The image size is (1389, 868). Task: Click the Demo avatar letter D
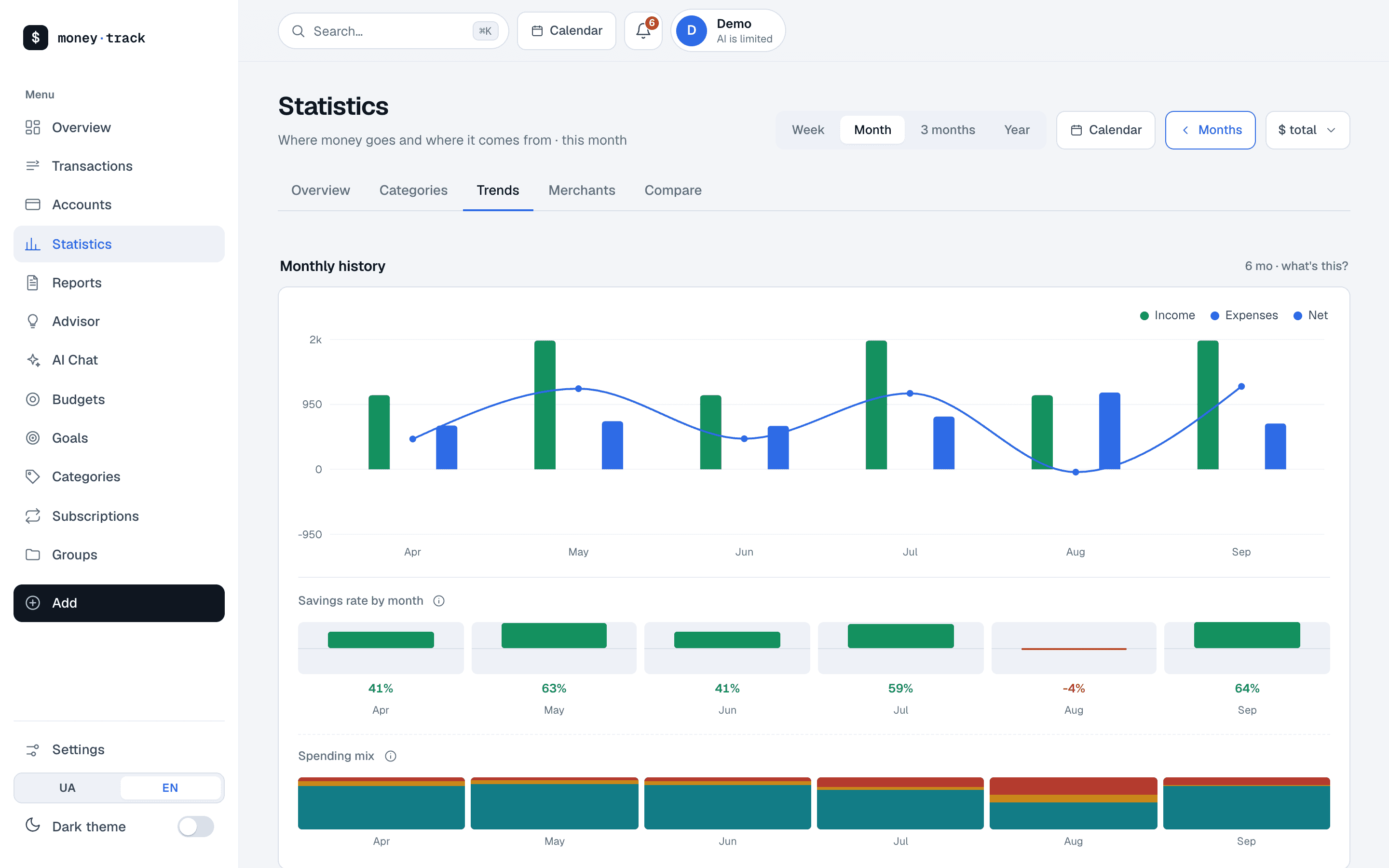pos(692,31)
